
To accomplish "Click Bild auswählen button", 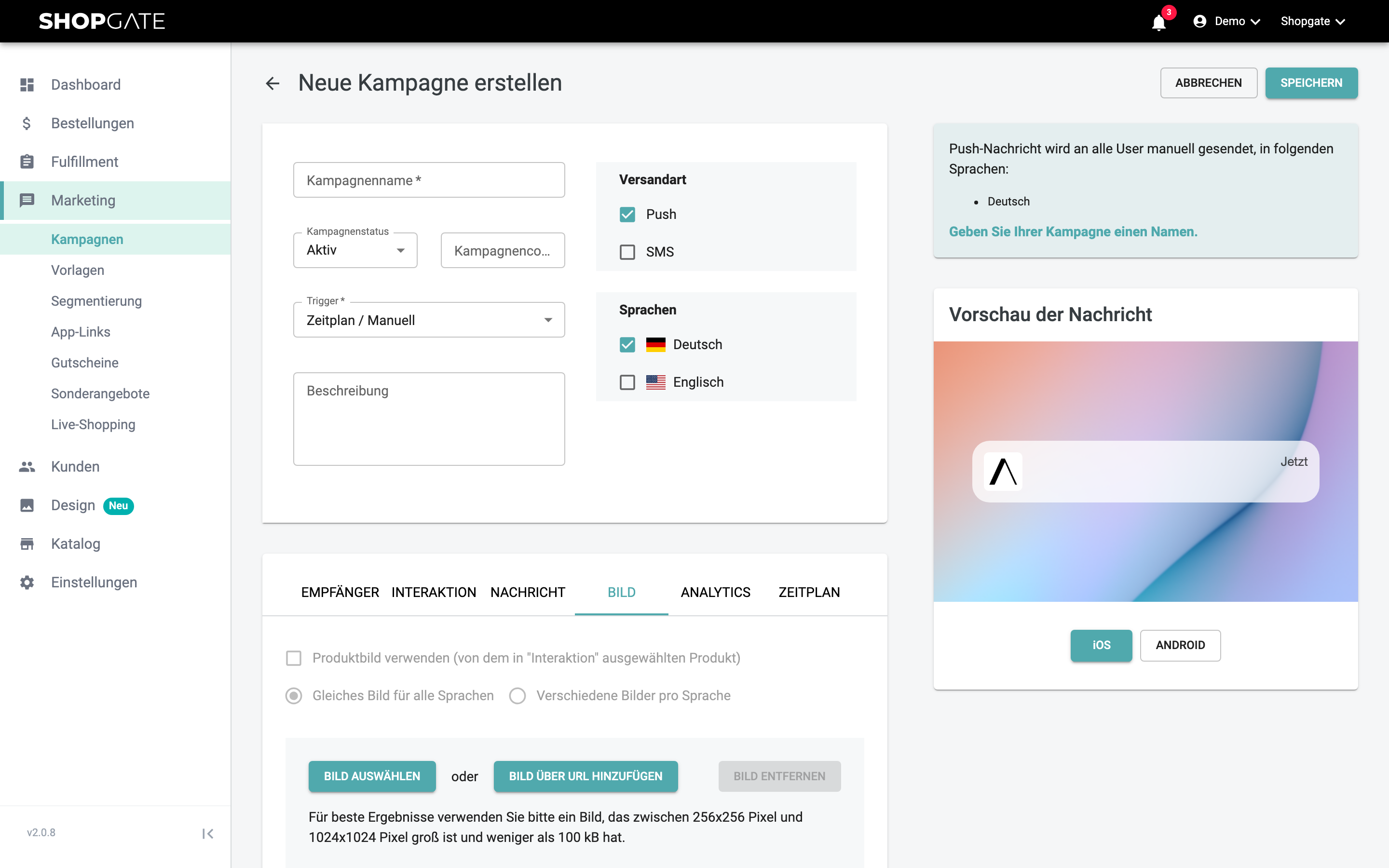I will coord(372,776).
